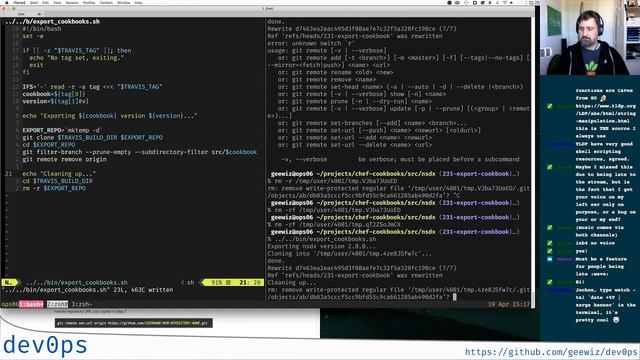Image resolution: width=640 pixels, height=360 pixels.
Task: Switch to tmux window 2:zsh
Action: coord(57,304)
